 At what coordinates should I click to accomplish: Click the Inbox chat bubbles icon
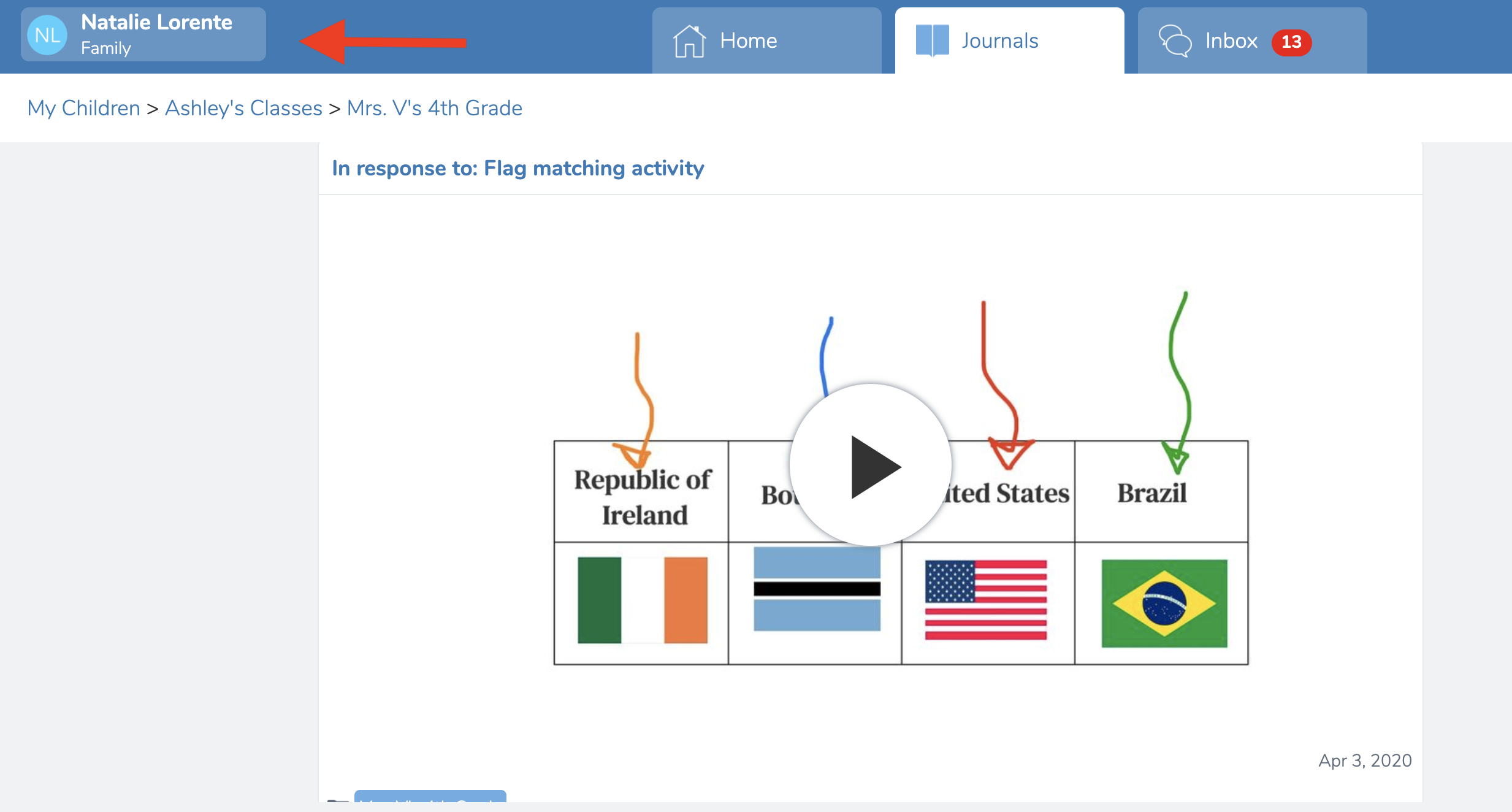[1175, 41]
